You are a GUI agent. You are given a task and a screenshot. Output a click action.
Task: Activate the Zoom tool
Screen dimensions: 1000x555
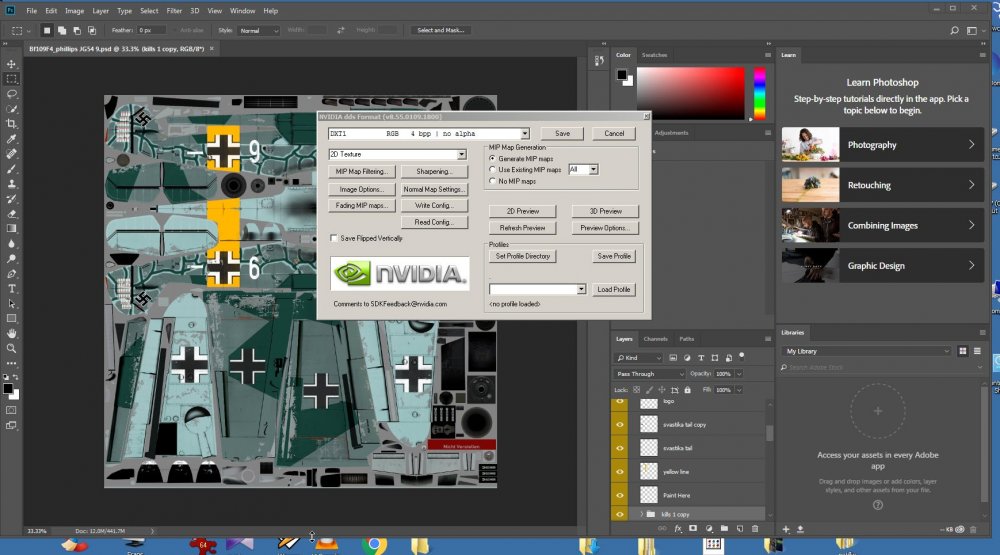[12, 348]
